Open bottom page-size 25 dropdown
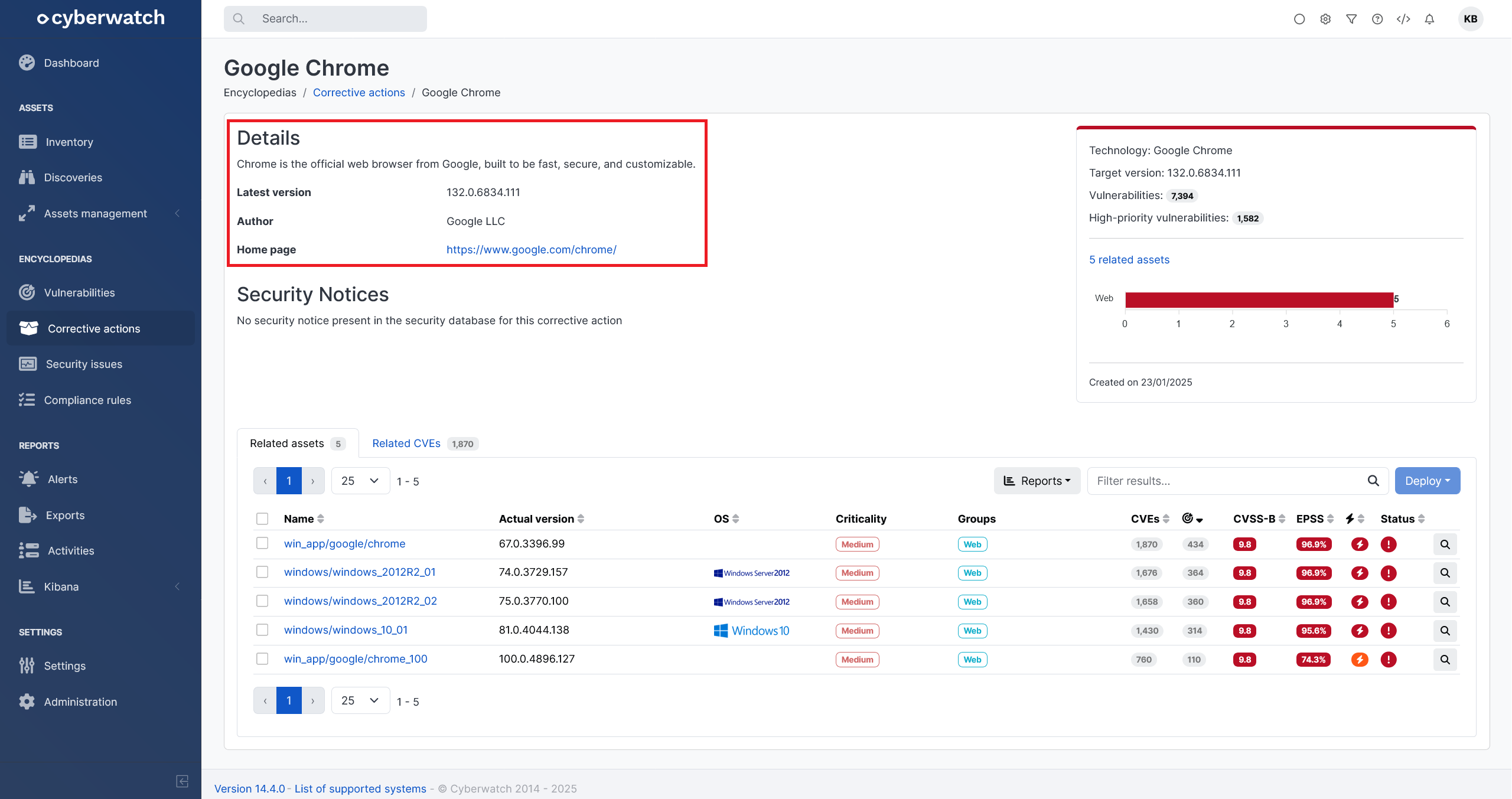The width and height of the screenshot is (1512, 799). [x=360, y=700]
